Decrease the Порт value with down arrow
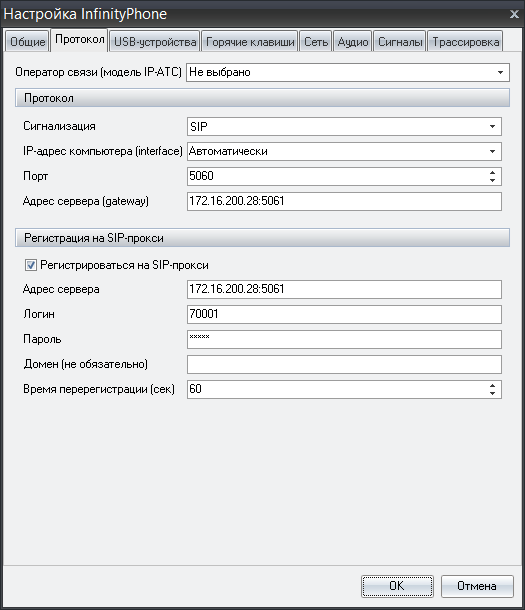 pos(492,181)
